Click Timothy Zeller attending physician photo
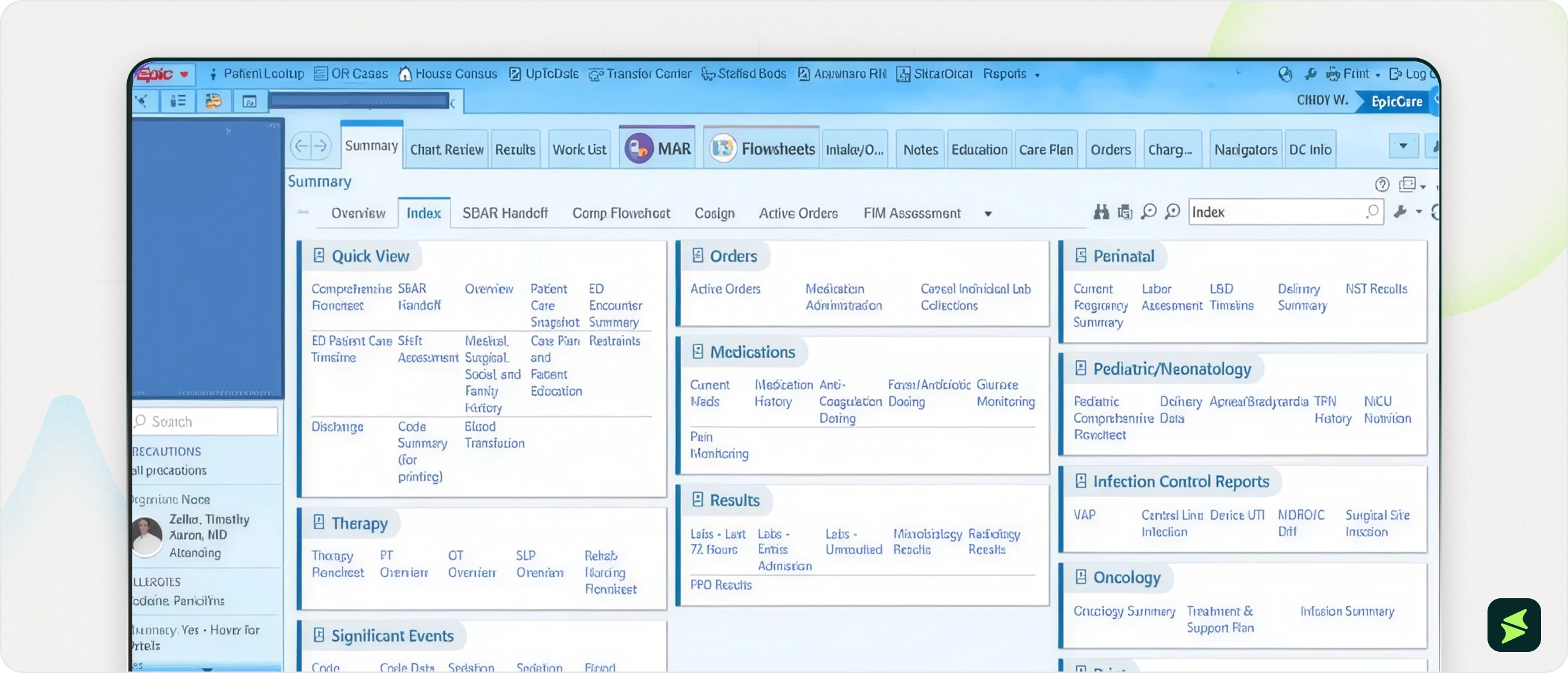 pyautogui.click(x=147, y=536)
